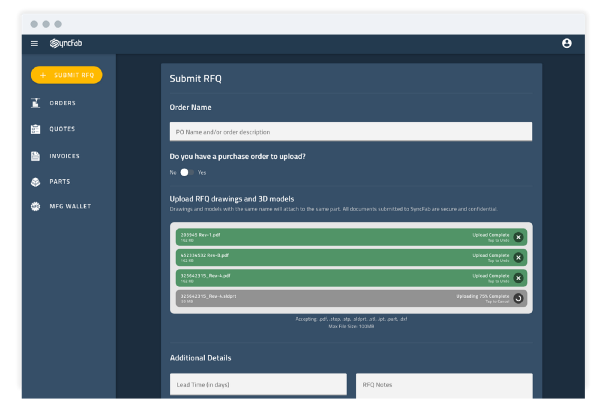Viewport: 600px width, 411px height.
Task: Click the 325642315_Rev-A.pdf file name
Action: (x=205, y=276)
